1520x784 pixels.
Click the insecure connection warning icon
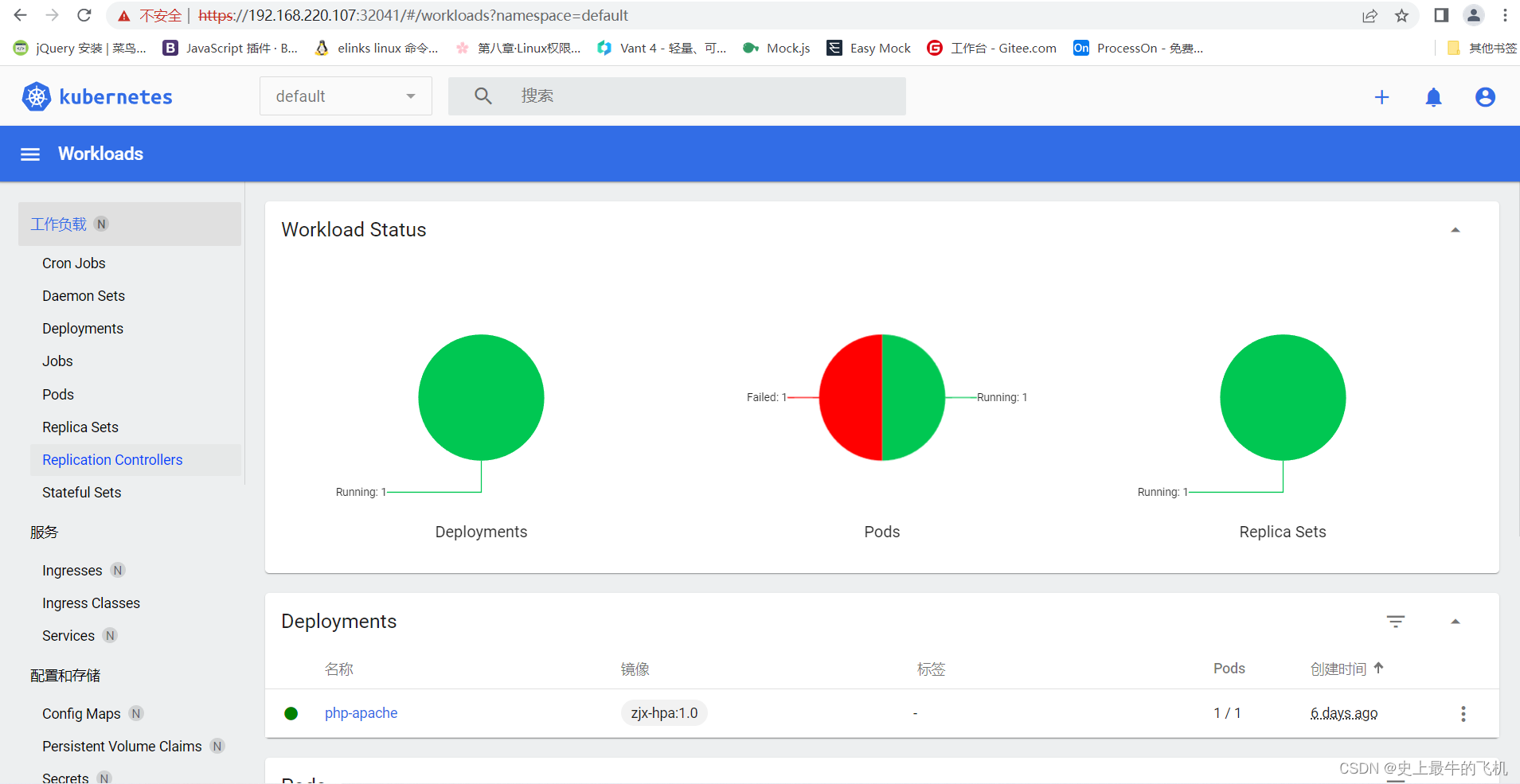[124, 16]
